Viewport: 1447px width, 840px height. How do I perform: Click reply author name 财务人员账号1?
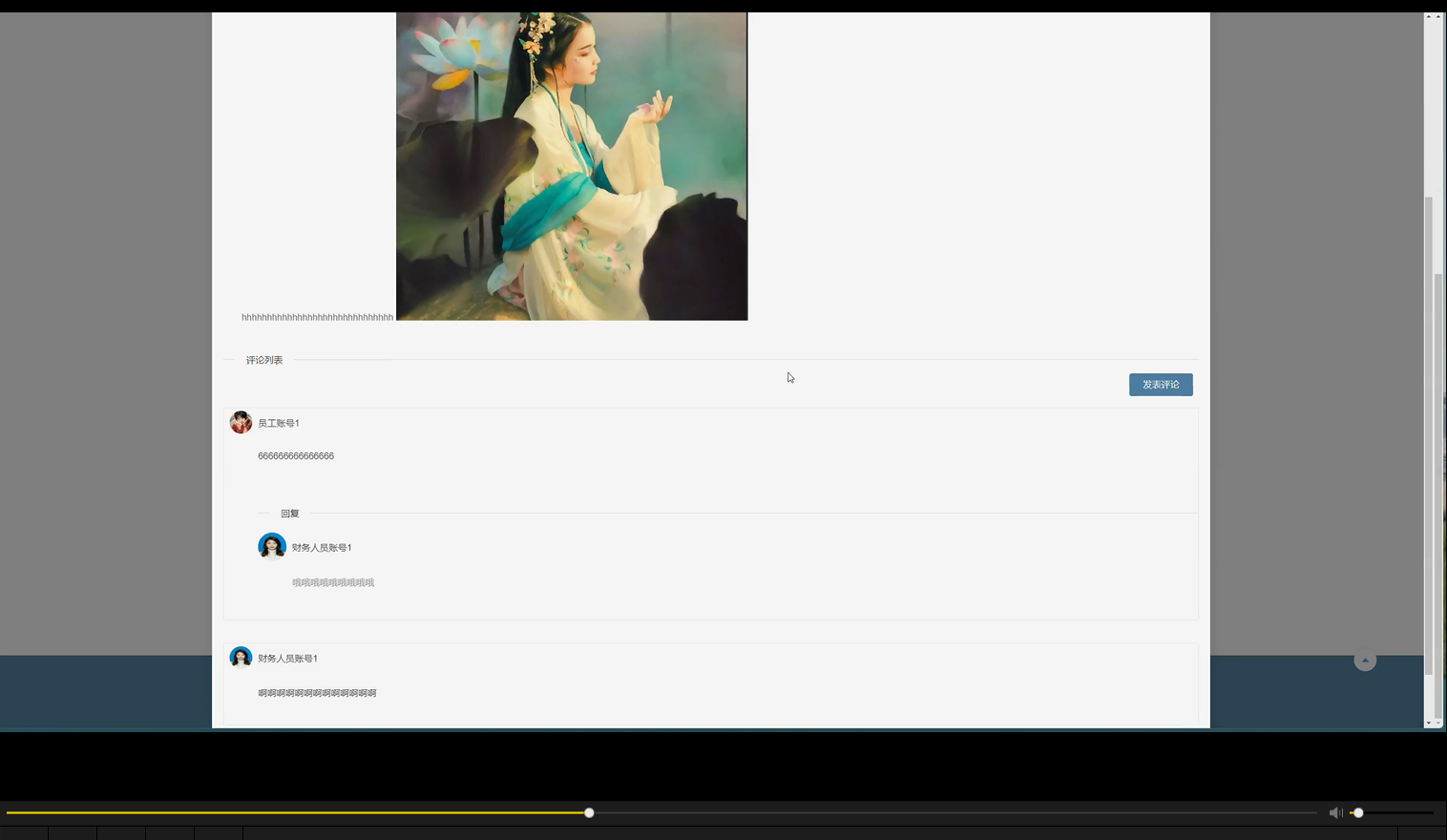[x=322, y=547]
